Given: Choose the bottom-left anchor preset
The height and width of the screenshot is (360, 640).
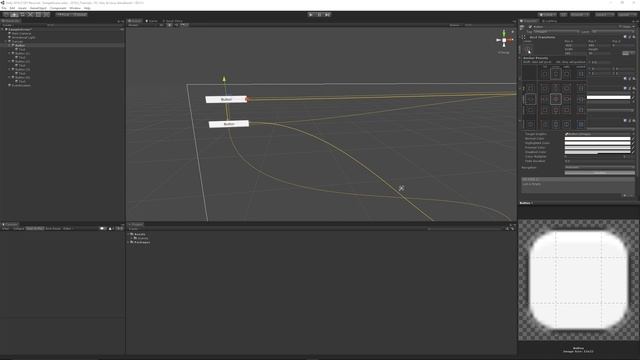Looking at the screenshot, I should pos(545,110).
